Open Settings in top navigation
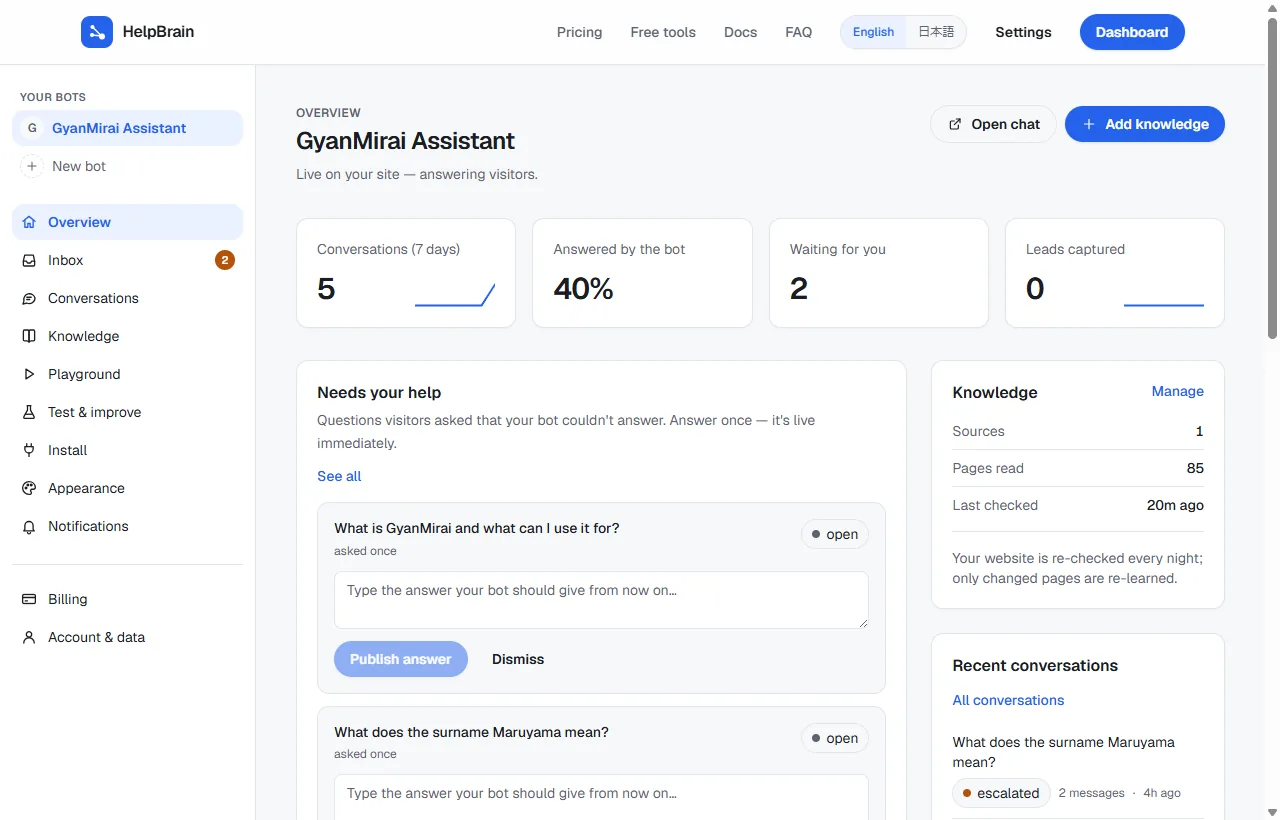Image resolution: width=1280 pixels, height=820 pixels. [x=1023, y=32]
